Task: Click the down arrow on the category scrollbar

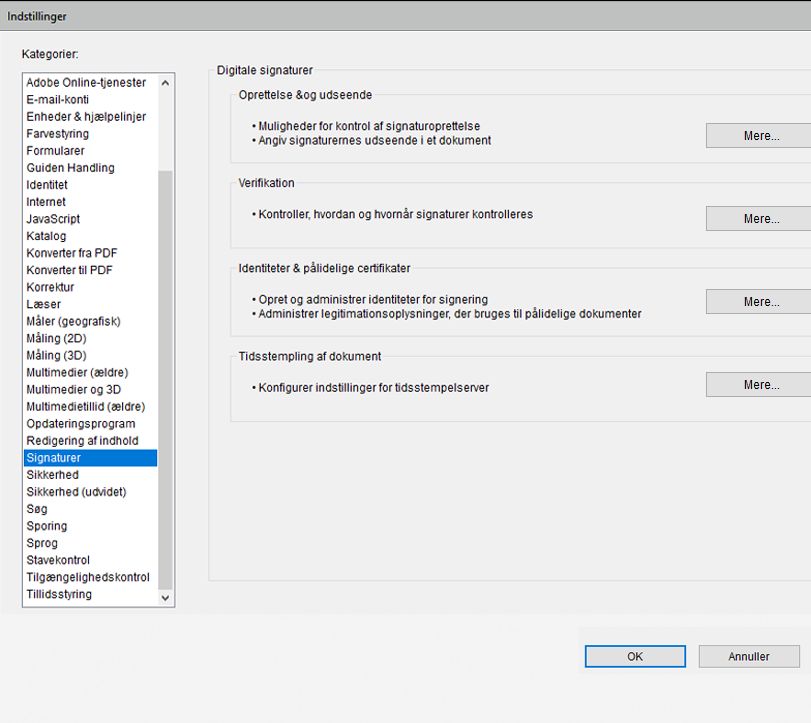Action: [166, 597]
